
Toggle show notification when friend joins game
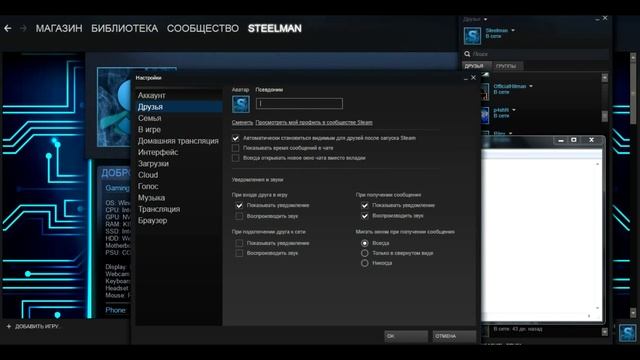[x=239, y=206]
